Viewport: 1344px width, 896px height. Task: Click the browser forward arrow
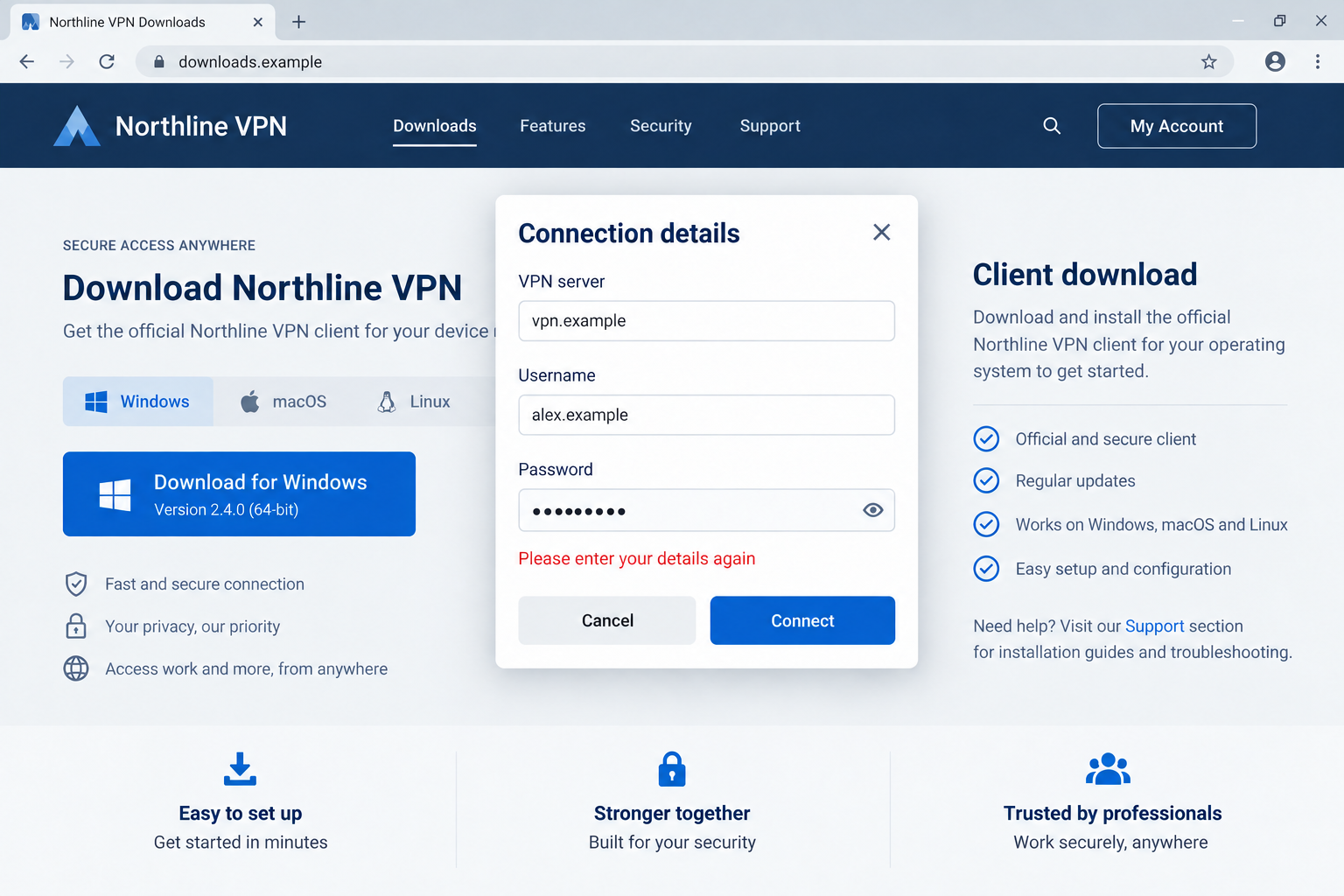[x=66, y=61]
